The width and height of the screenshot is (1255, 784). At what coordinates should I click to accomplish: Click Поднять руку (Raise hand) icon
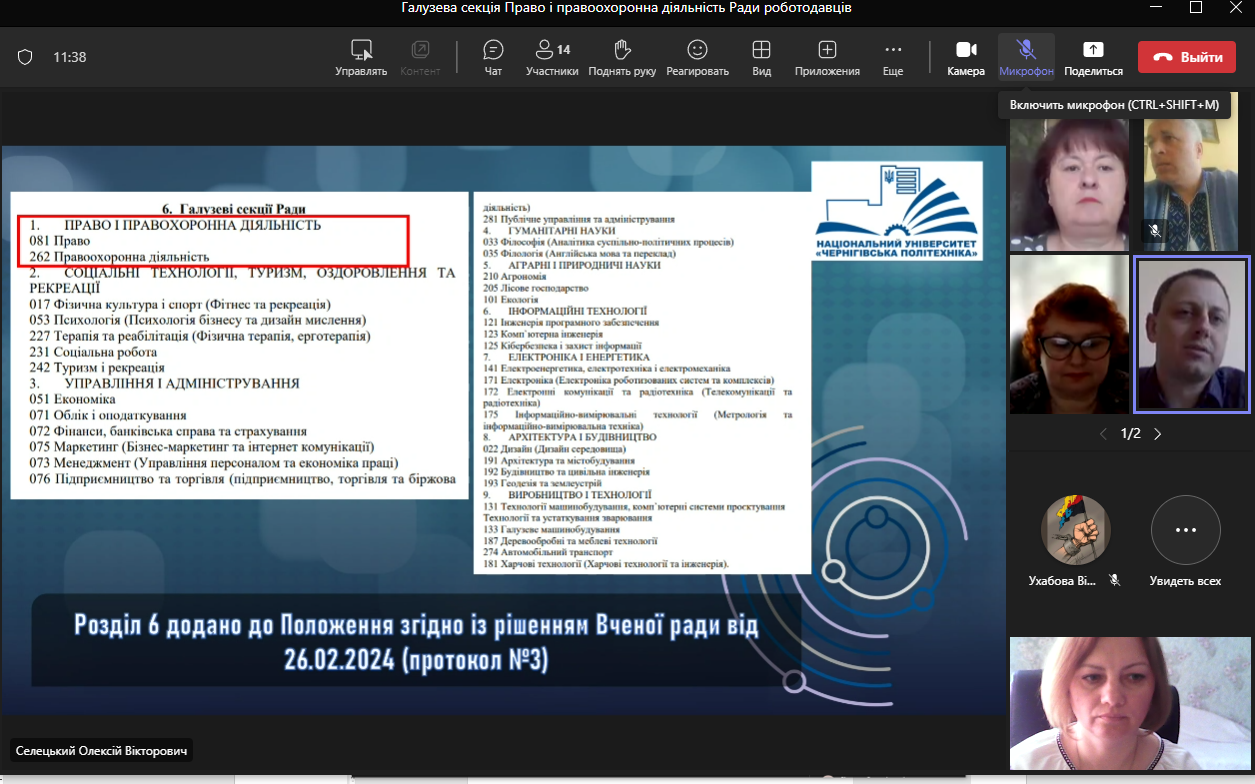(622, 50)
